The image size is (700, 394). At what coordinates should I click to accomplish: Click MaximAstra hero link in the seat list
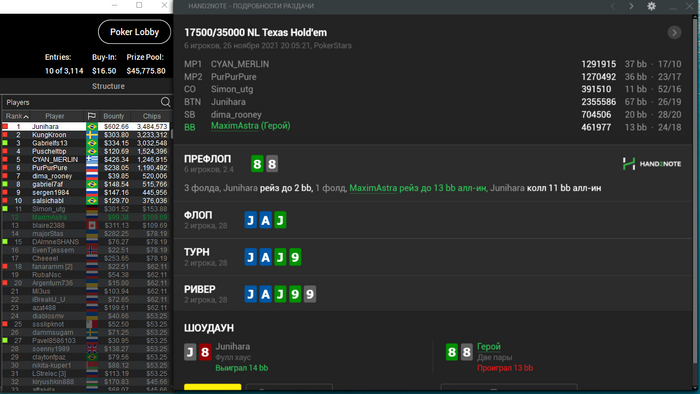234,126
